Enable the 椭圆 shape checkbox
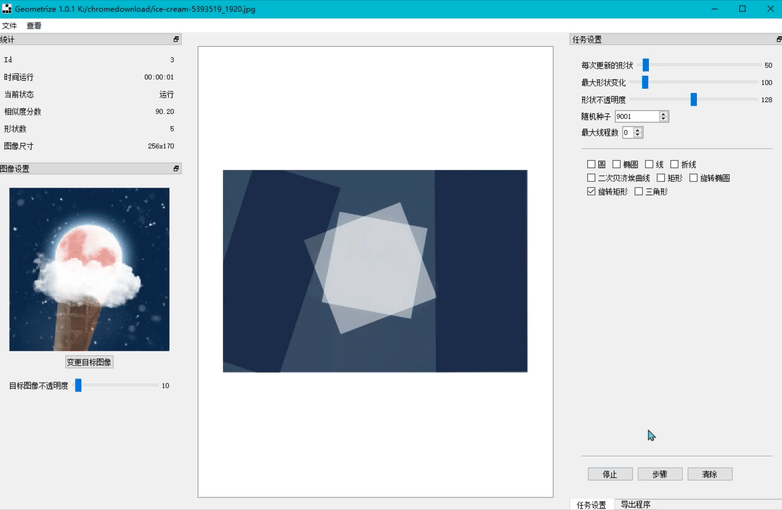This screenshot has width=782, height=510. pyautogui.click(x=616, y=164)
